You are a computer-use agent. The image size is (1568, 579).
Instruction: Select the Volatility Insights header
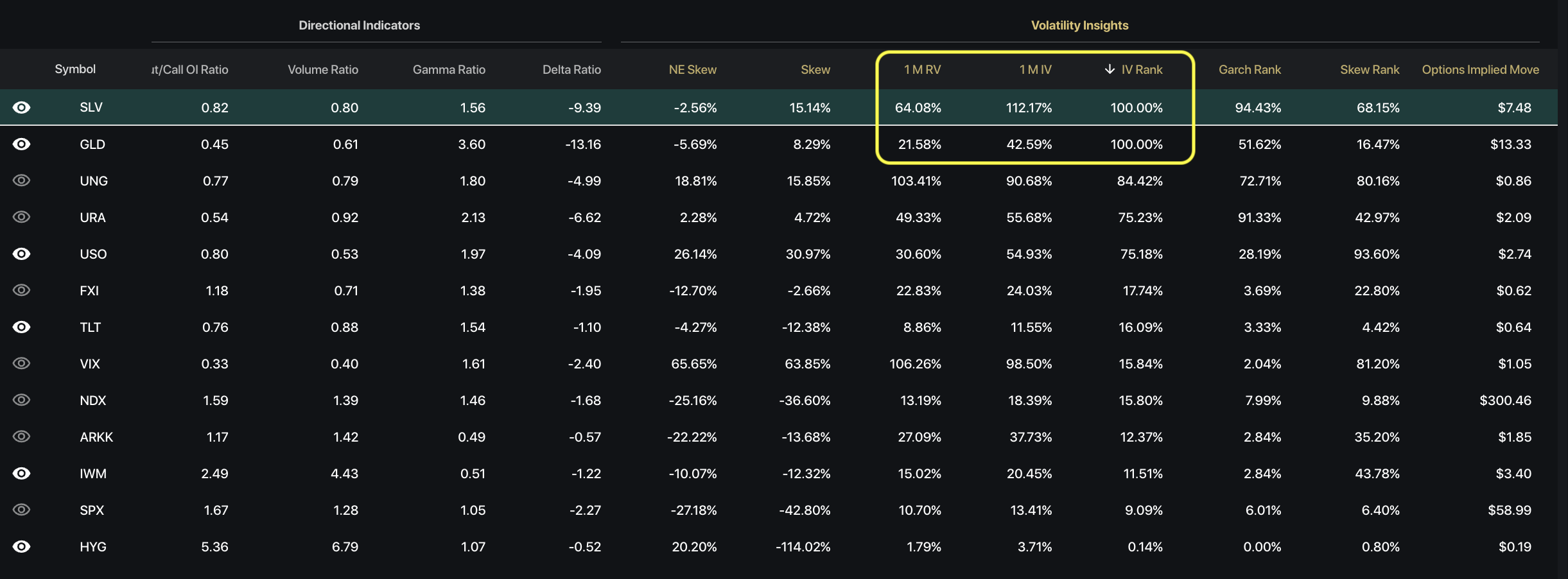[1079, 25]
